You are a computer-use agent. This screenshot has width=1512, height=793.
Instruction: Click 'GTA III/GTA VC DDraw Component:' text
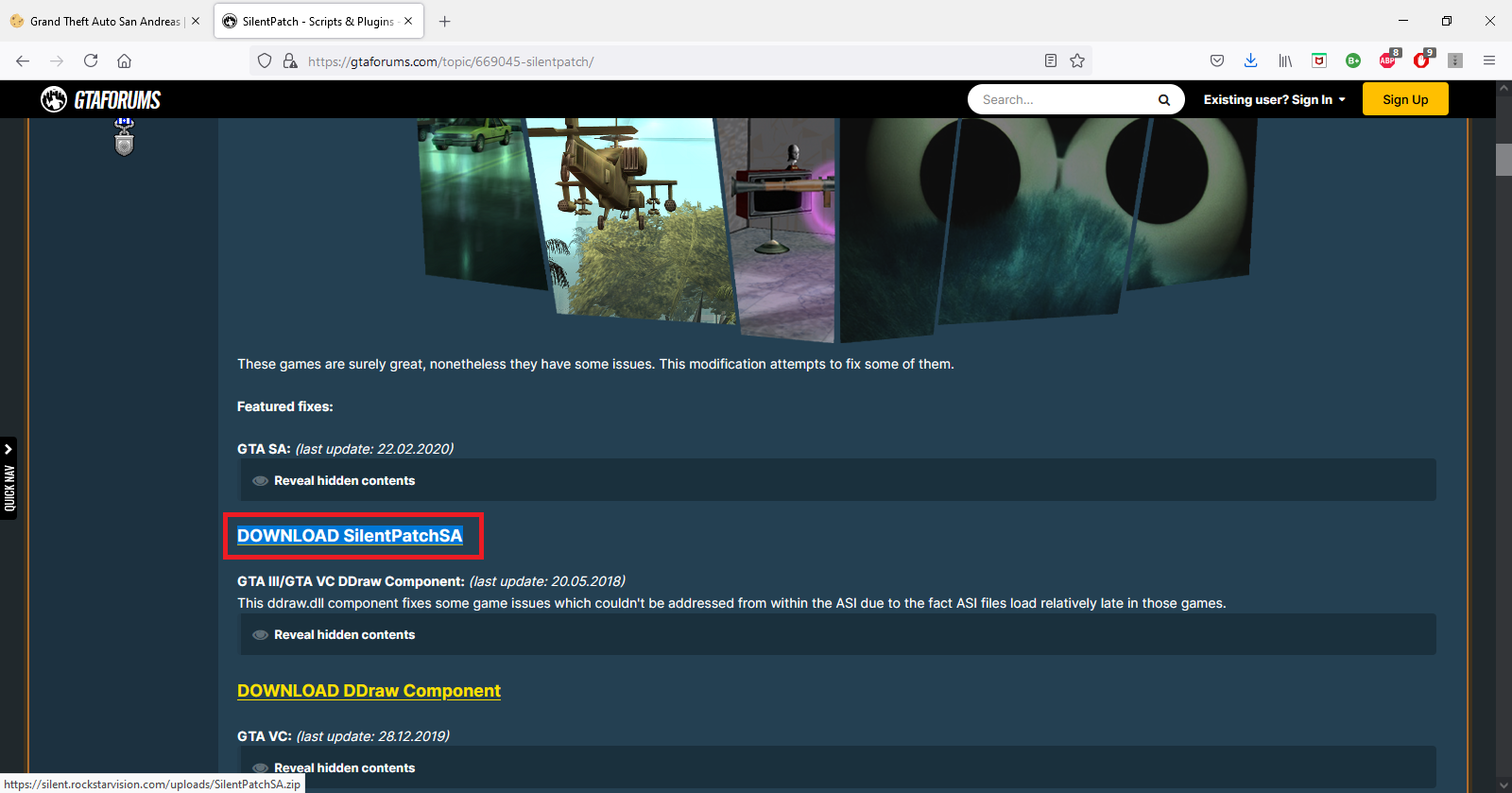click(x=351, y=581)
